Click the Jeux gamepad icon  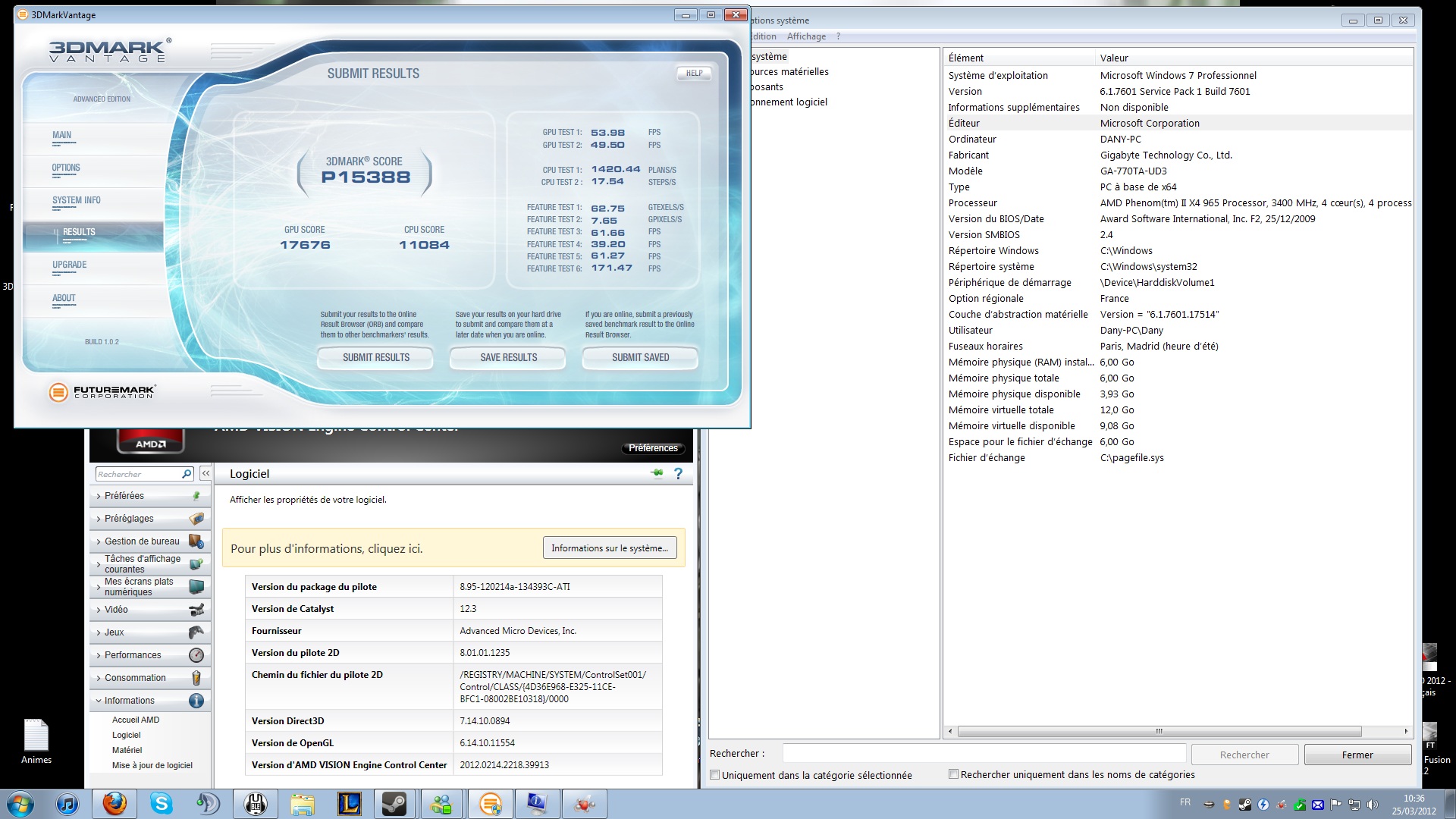(x=196, y=632)
